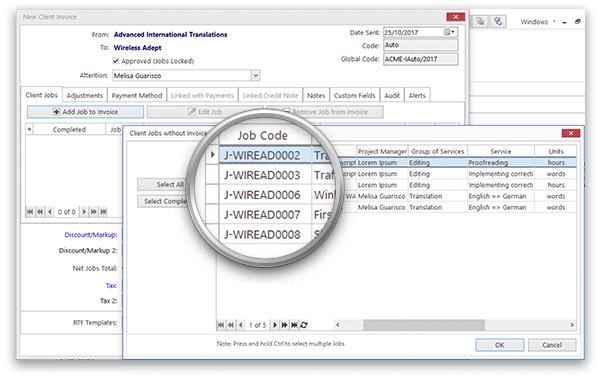
Task: Select the Linked with Payments tab
Action: click(x=202, y=96)
